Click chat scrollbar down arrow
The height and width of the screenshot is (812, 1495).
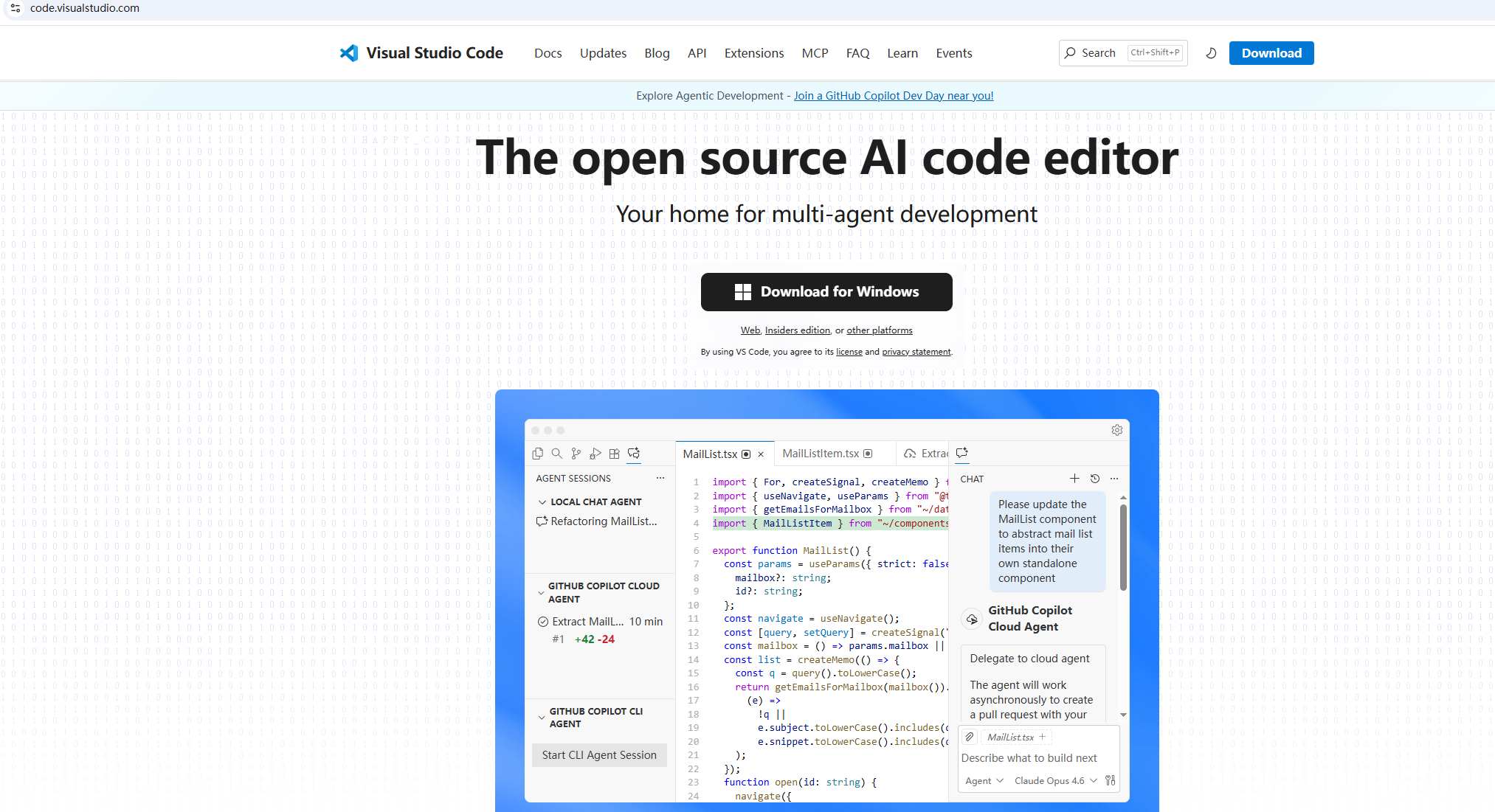[1123, 715]
